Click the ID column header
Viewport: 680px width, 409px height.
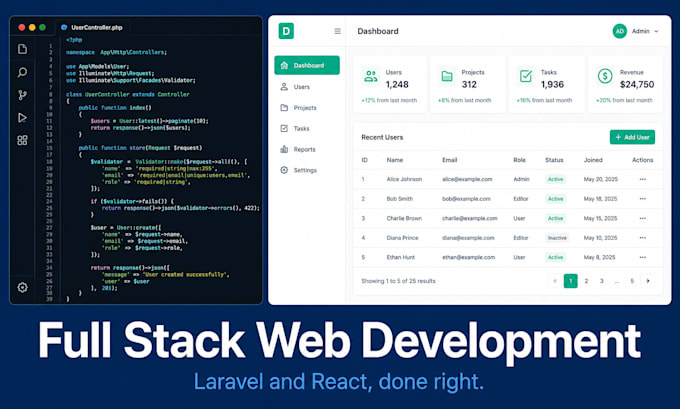coord(365,160)
